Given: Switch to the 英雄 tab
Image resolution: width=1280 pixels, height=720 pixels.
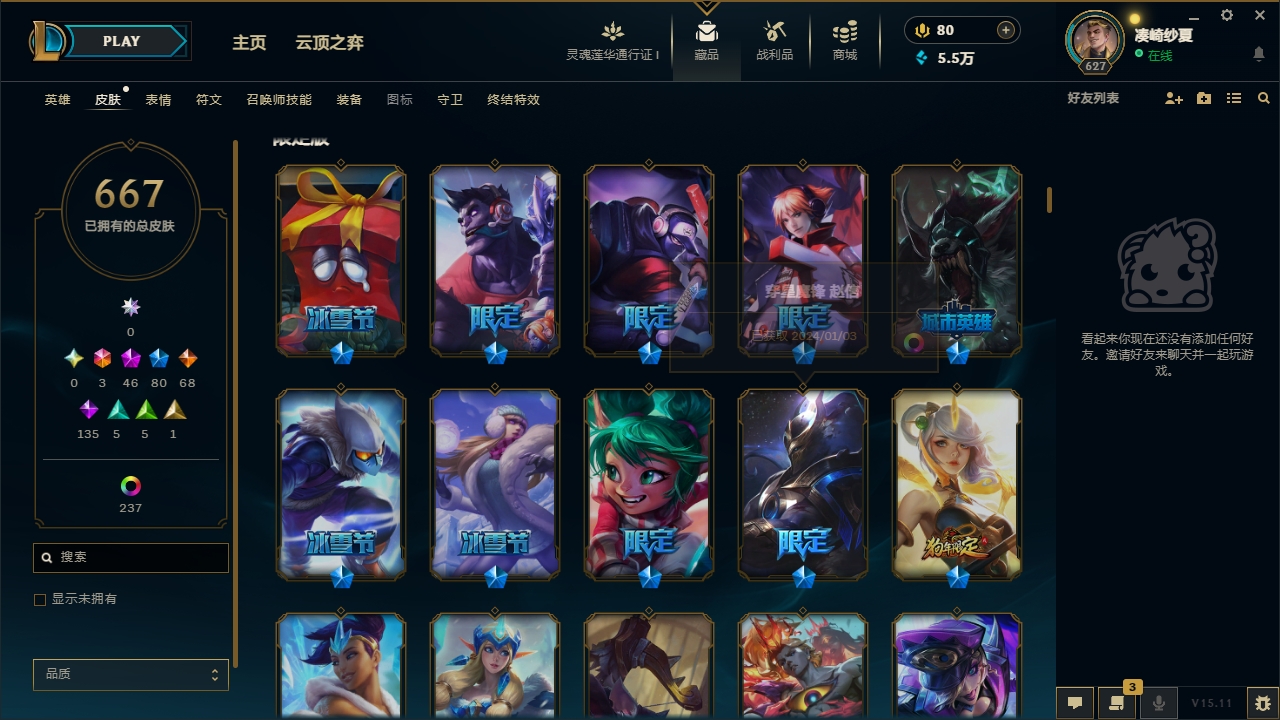Looking at the screenshot, I should point(57,100).
